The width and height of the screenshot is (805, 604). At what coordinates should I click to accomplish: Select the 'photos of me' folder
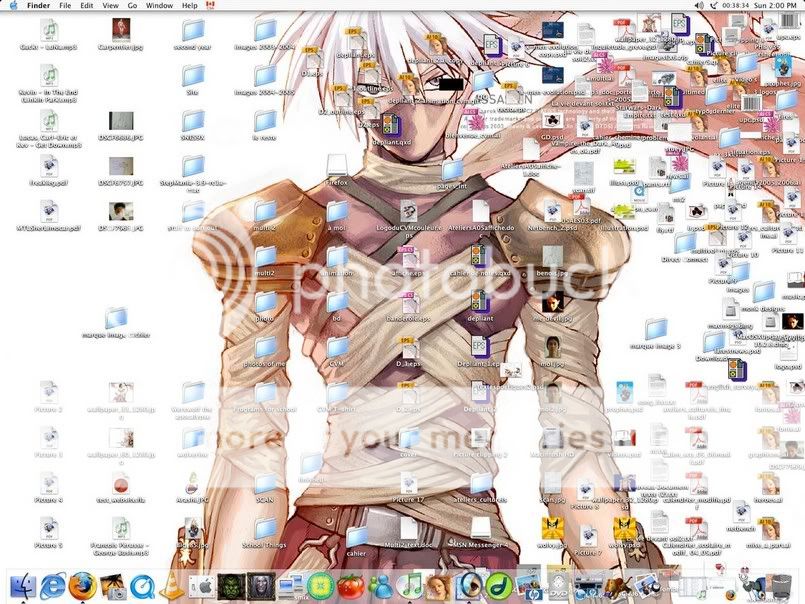(x=265, y=347)
